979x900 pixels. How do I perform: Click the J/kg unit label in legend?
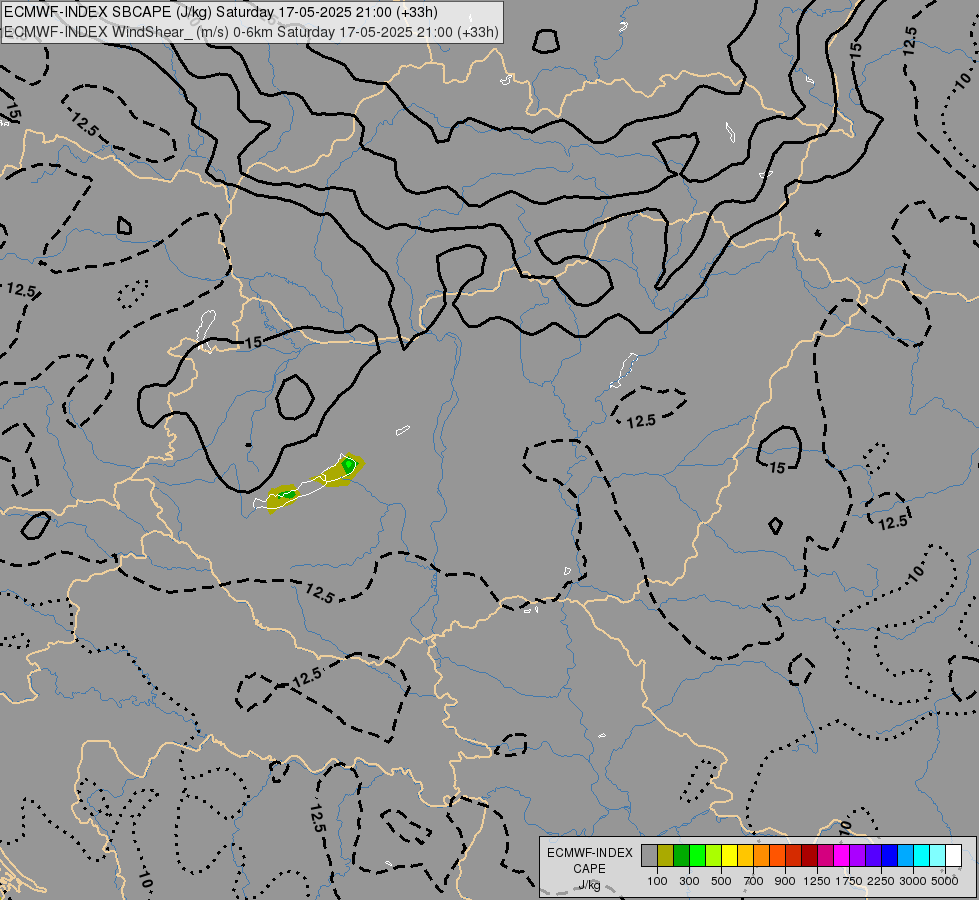click(x=589, y=885)
